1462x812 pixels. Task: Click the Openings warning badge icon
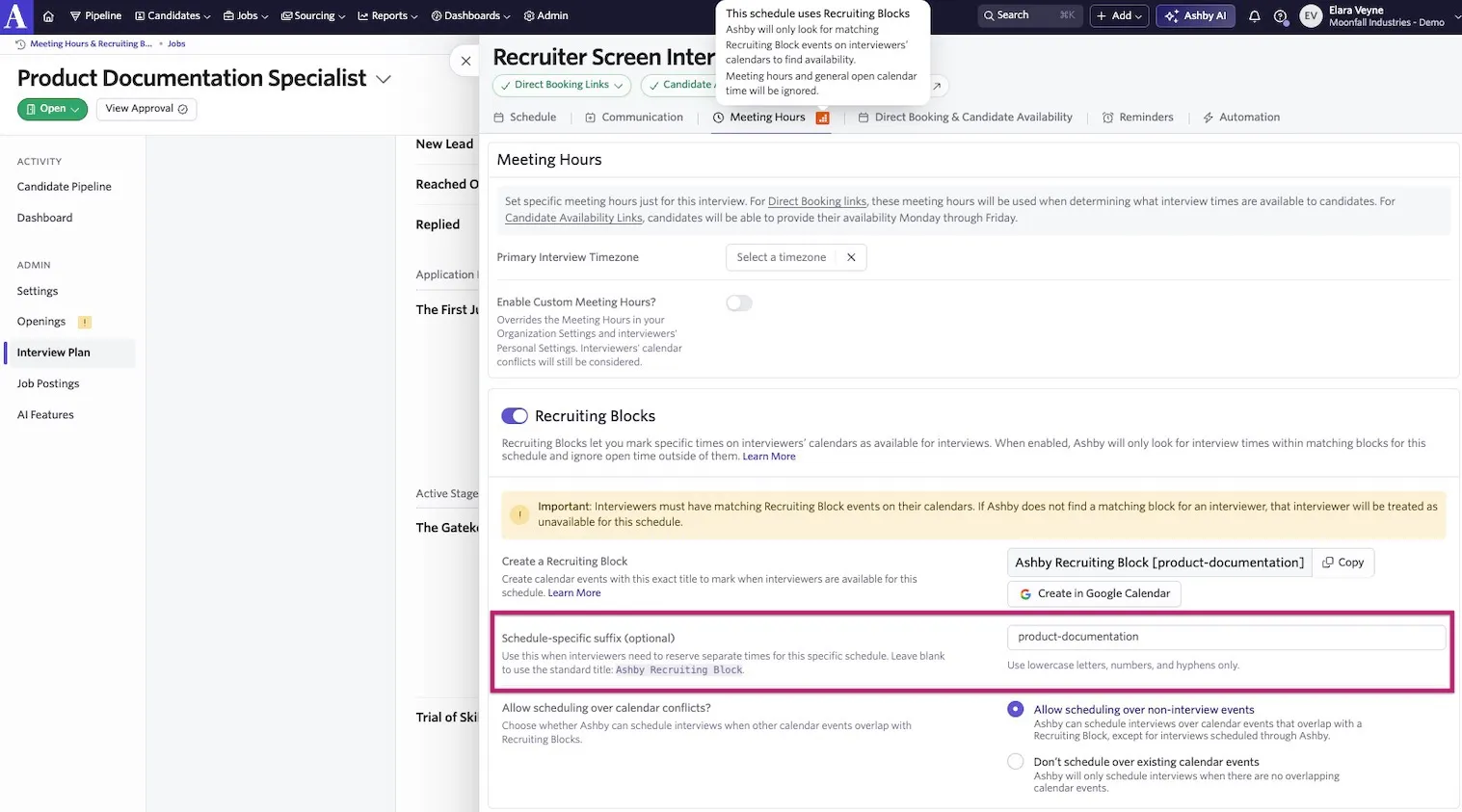coord(85,323)
